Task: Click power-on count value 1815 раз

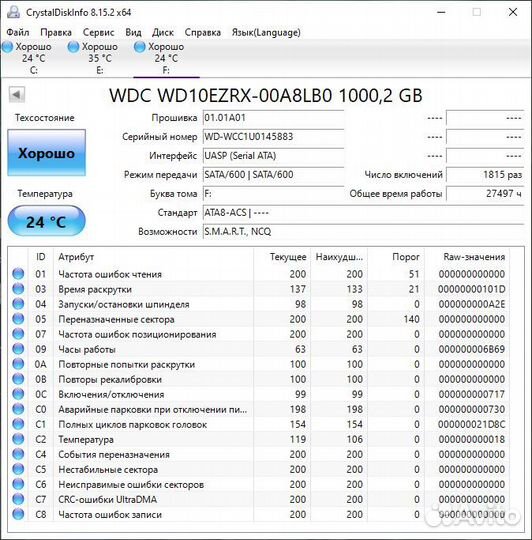Action: click(x=485, y=175)
